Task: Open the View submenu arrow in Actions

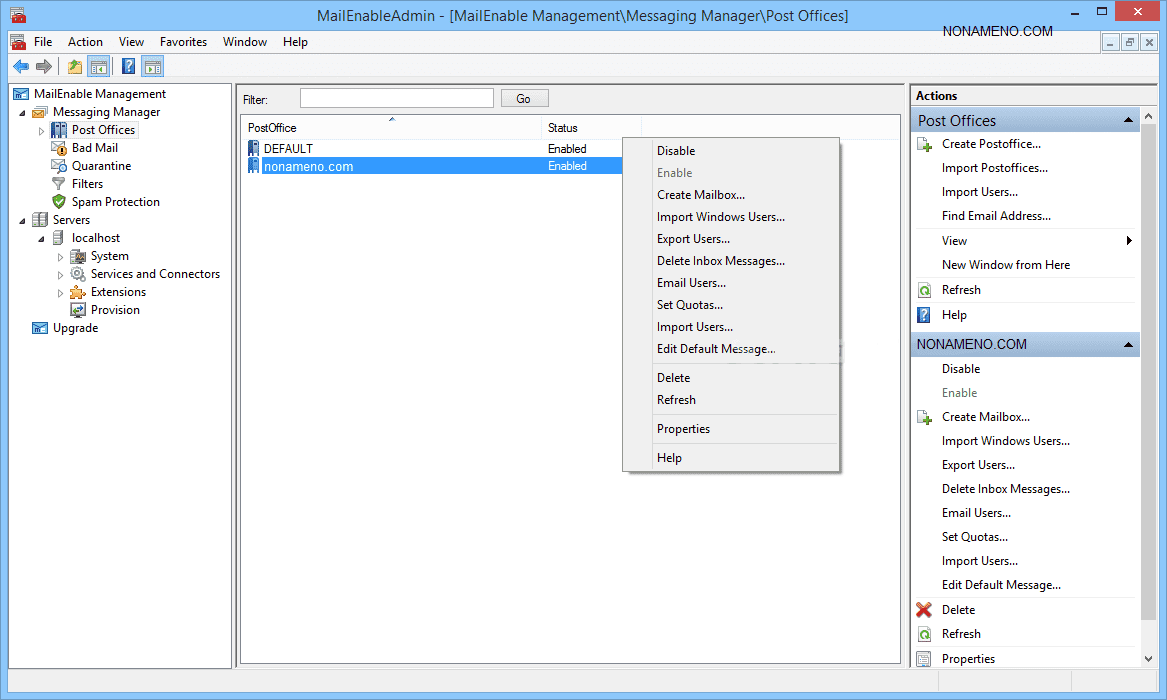Action: (x=1129, y=241)
